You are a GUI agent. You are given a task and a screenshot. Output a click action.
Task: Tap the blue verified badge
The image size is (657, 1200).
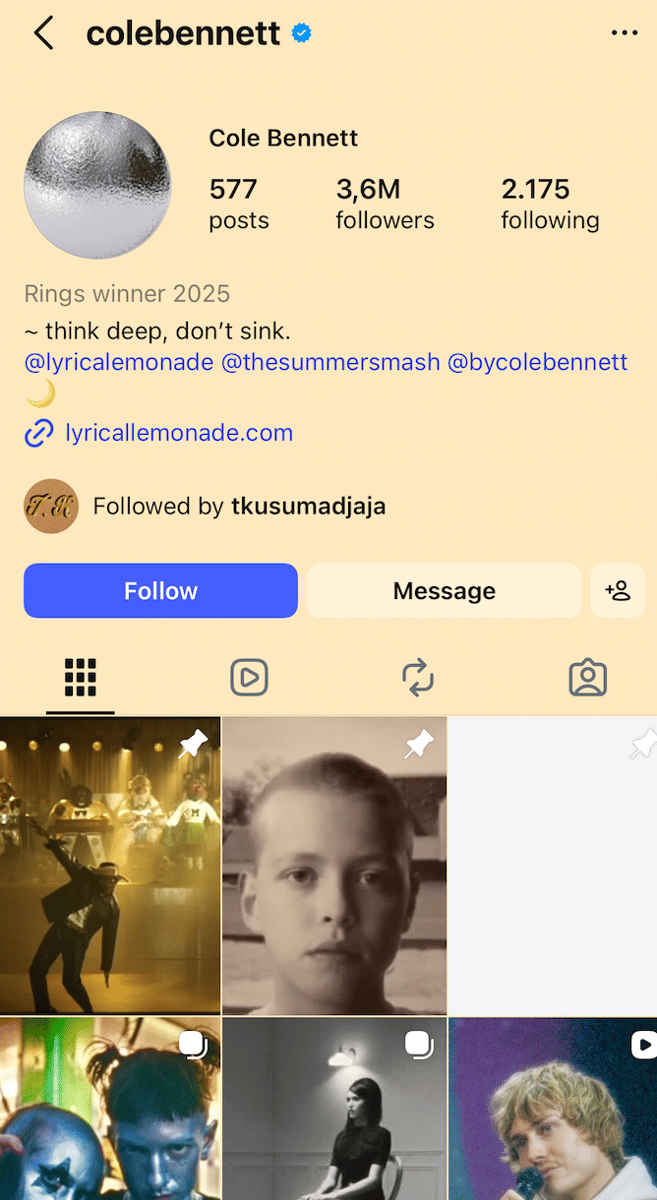point(301,33)
